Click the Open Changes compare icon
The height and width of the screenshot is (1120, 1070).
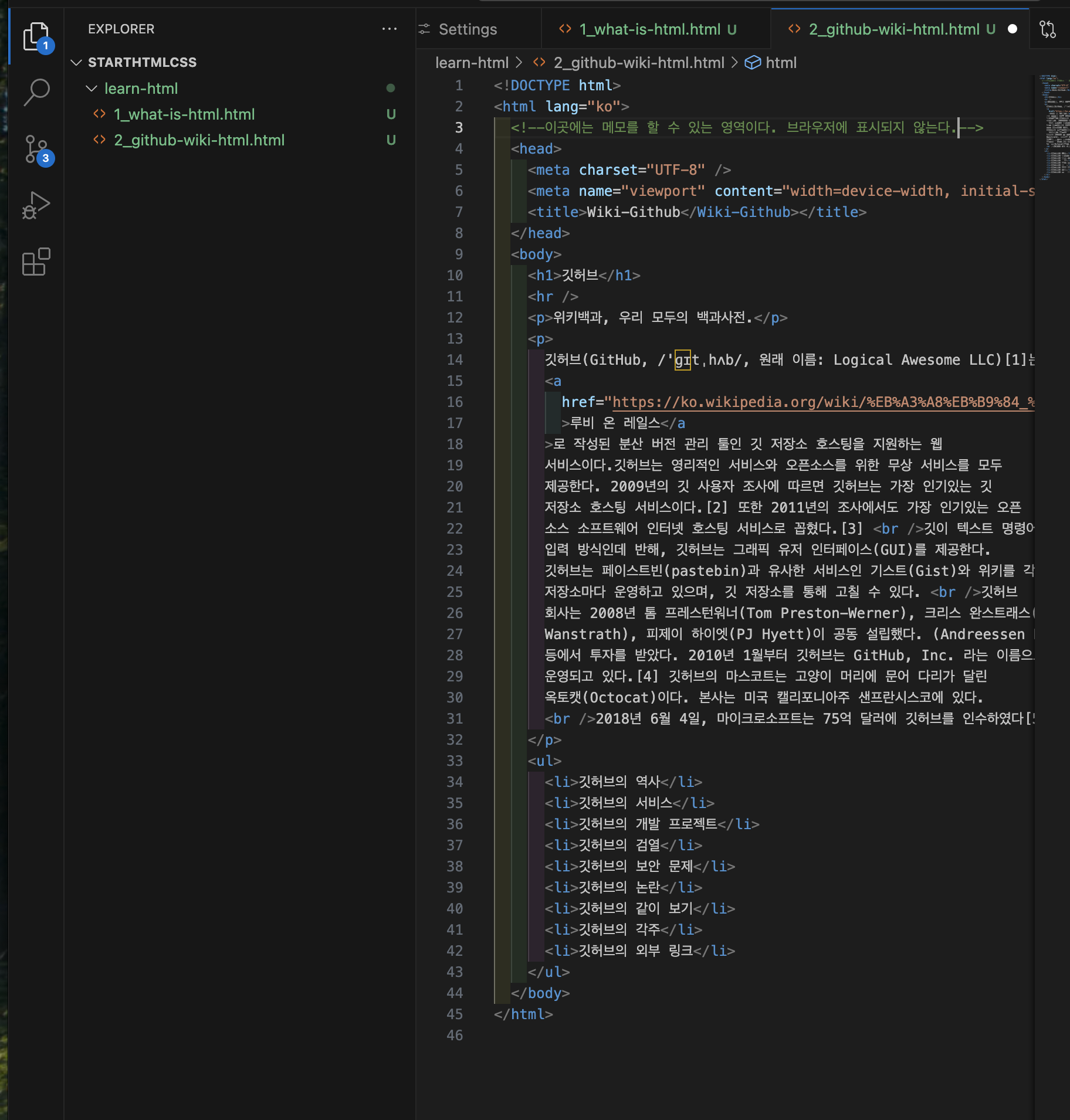(x=1048, y=29)
